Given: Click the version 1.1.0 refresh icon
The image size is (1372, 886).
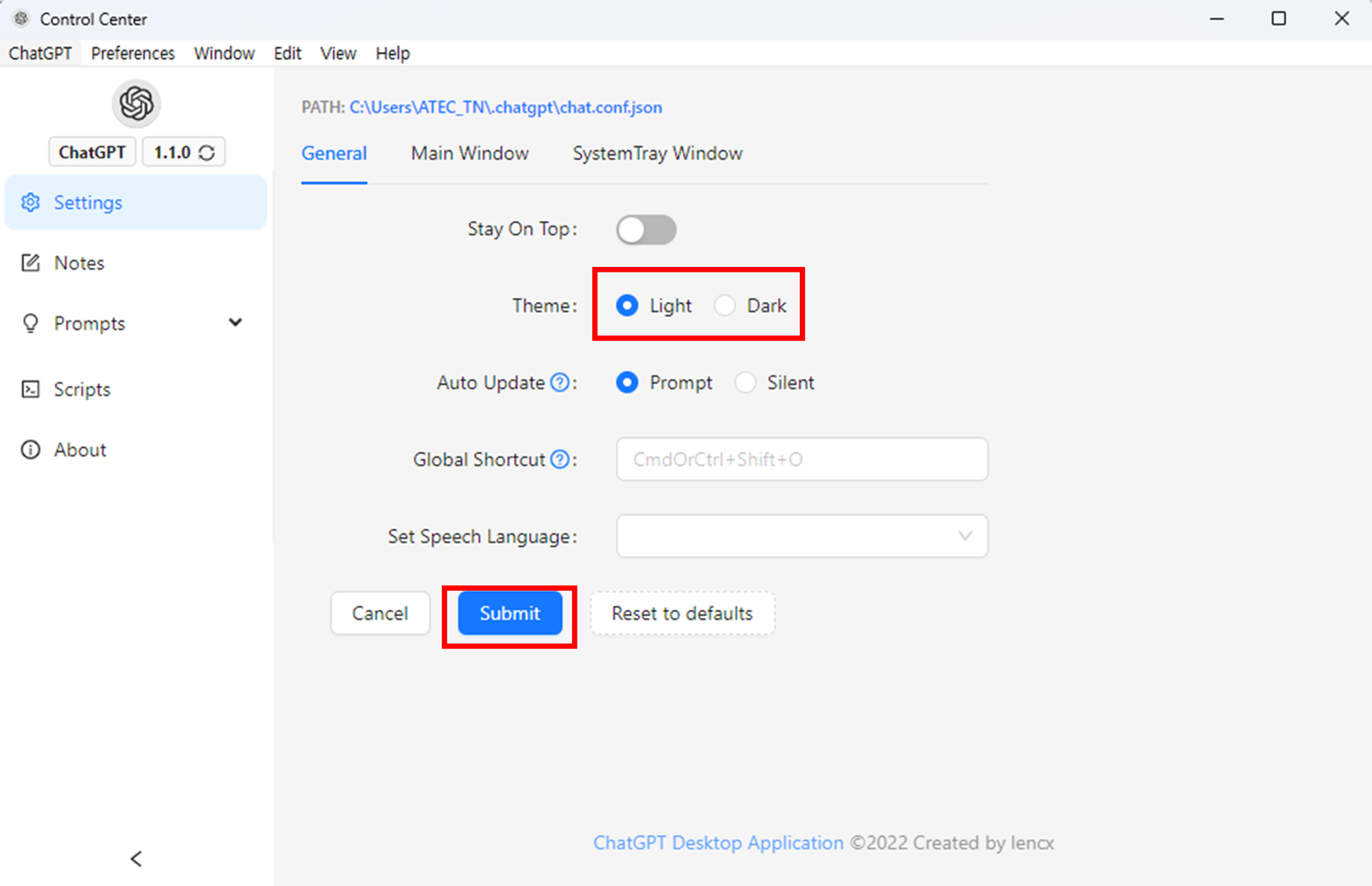Looking at the screenshot, I should tap(207, 152).
